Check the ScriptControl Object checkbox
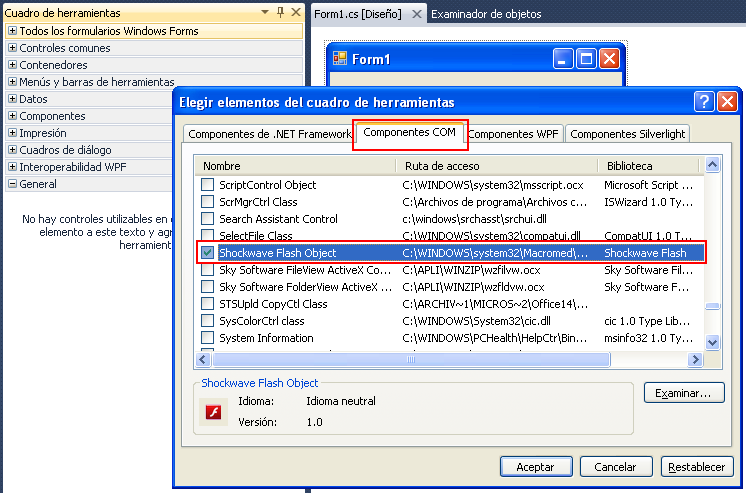Image resolution: width=746 pixels, height=493 pixels. click(x=207, y=185)
